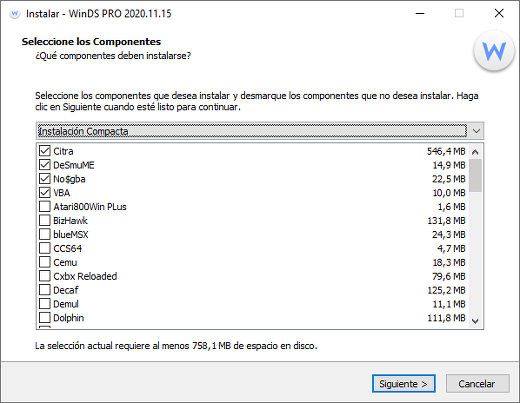Select the Cemu row label

(65, 263)
